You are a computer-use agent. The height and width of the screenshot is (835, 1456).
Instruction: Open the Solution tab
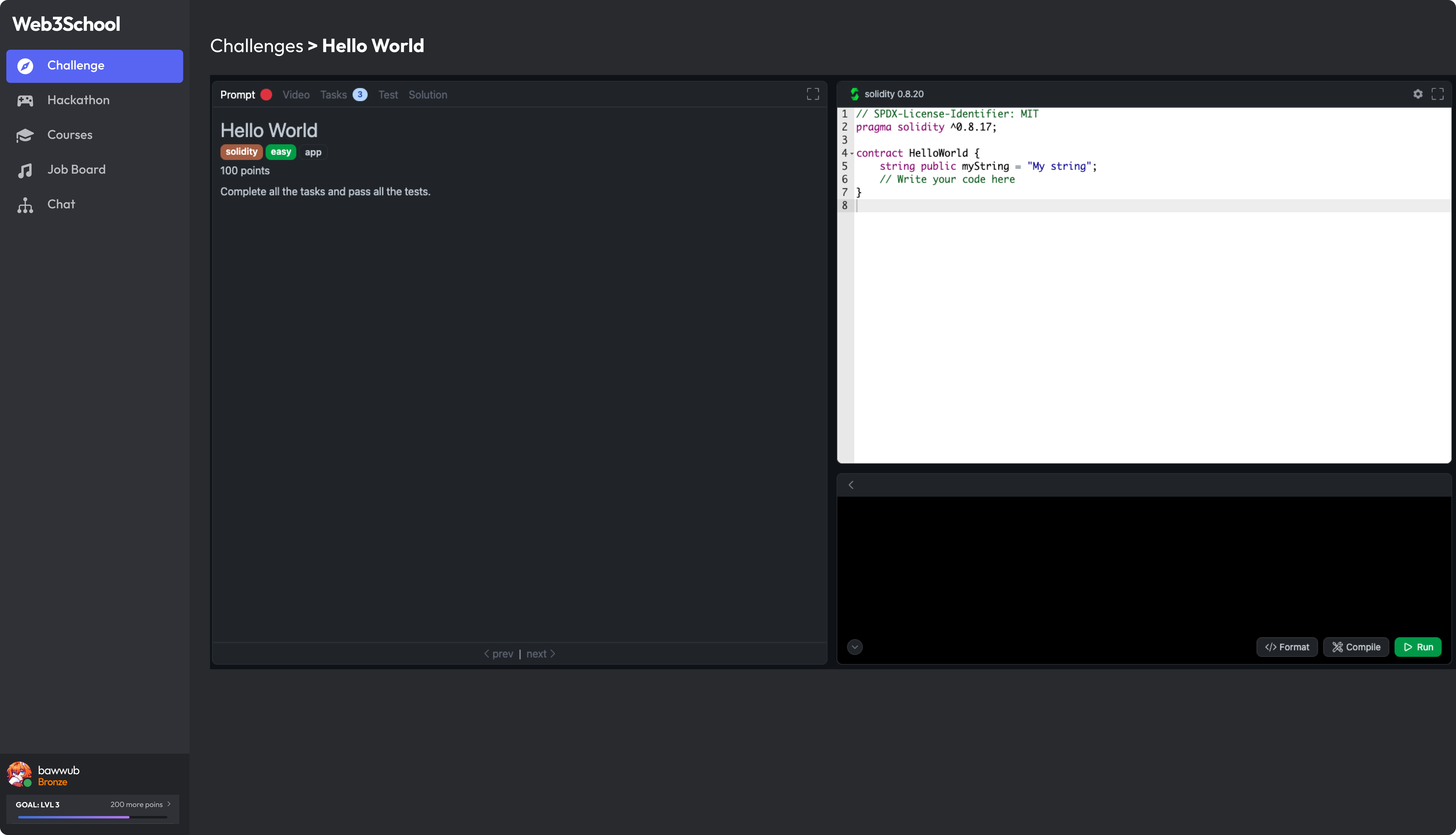[427, 95]
